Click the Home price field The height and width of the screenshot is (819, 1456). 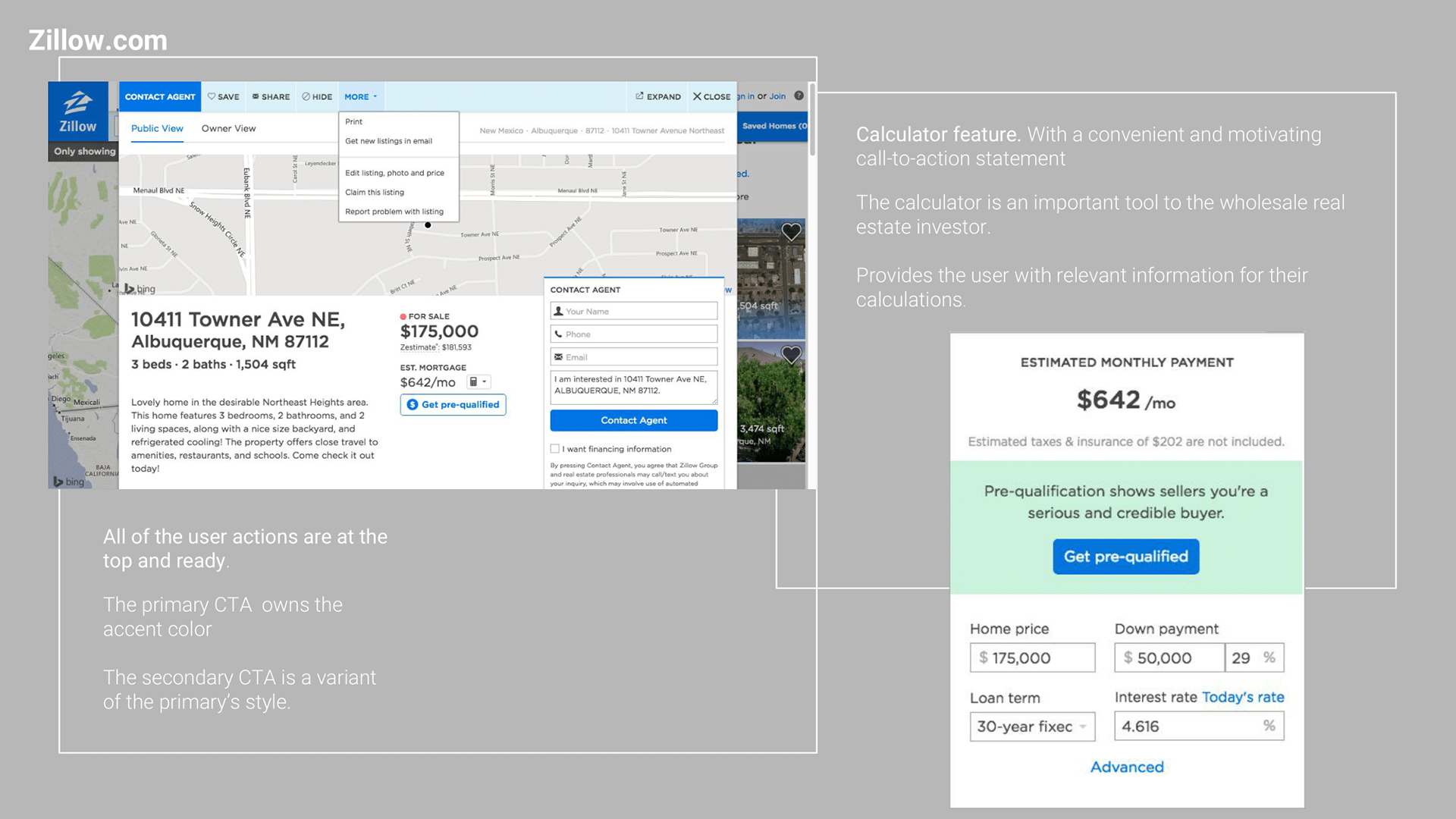click(1032, 658)
